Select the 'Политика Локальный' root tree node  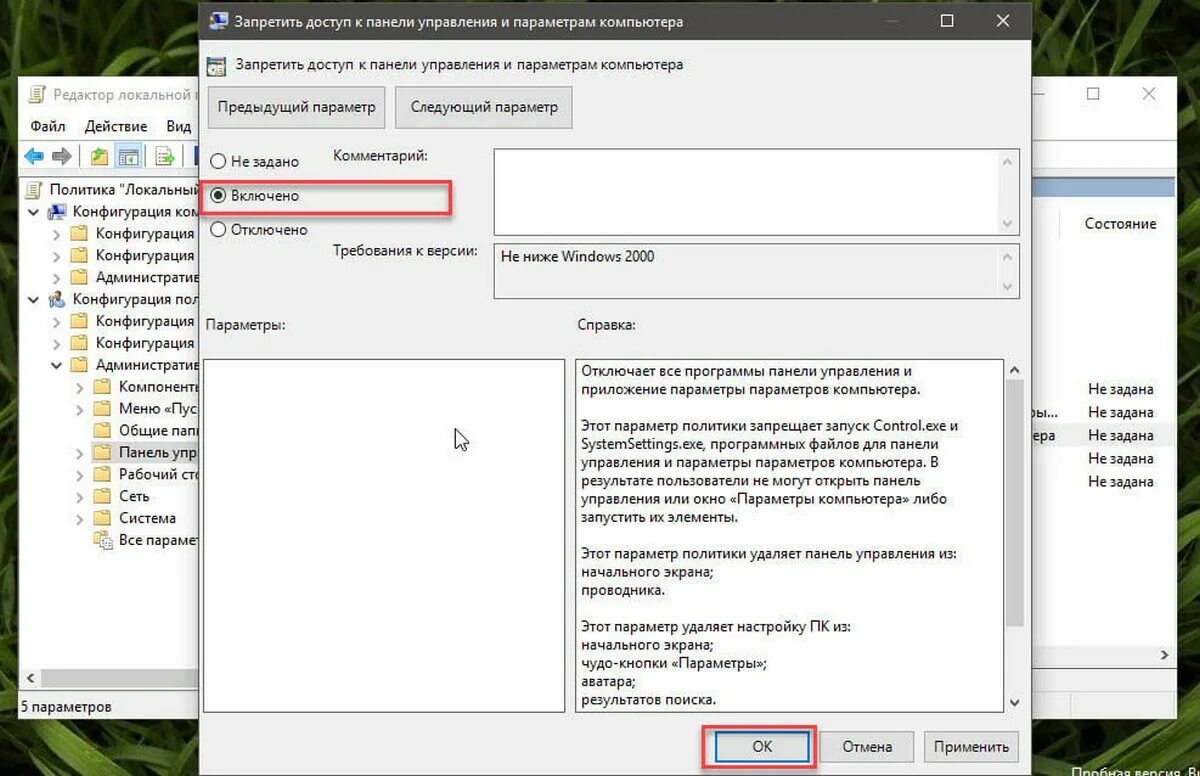click(124, 189)
